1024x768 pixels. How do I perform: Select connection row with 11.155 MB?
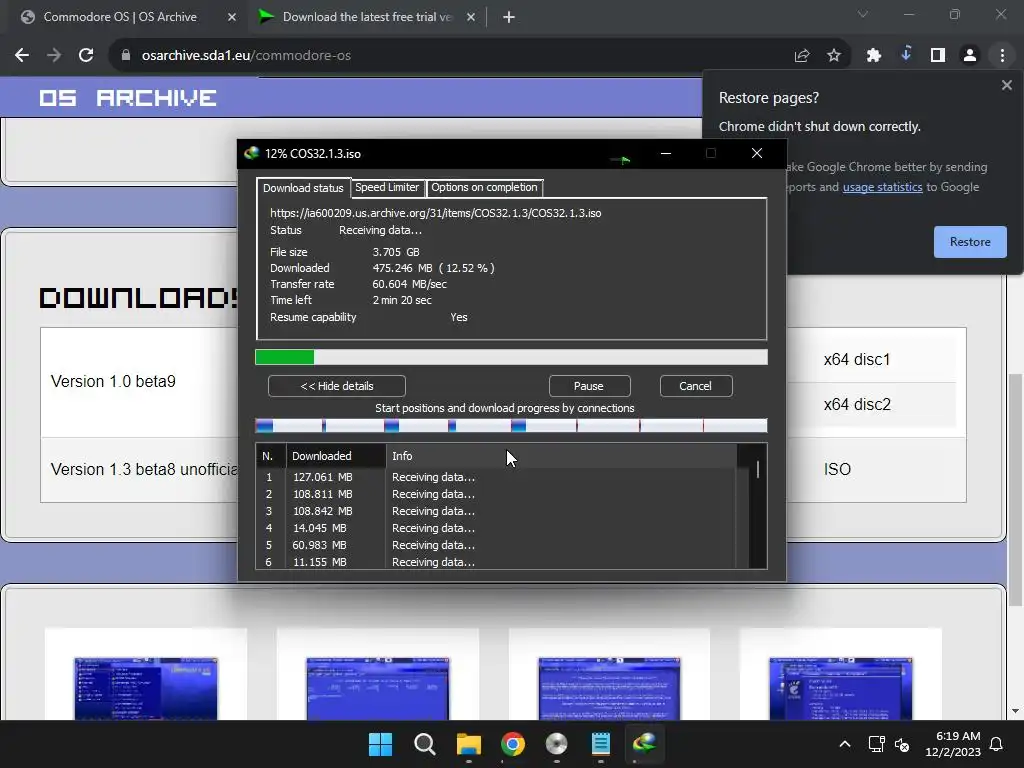(496, 562)
